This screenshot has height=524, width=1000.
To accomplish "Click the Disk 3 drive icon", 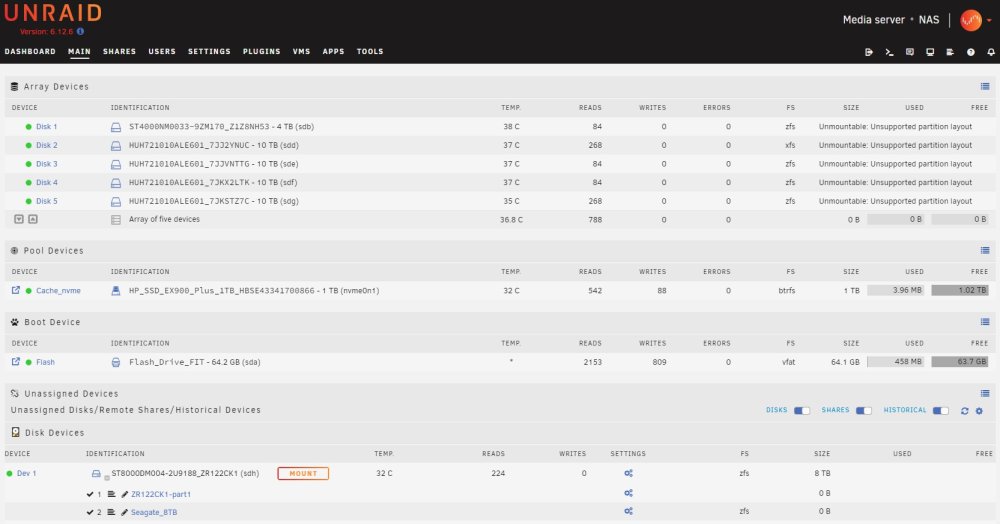I will 116,164.
